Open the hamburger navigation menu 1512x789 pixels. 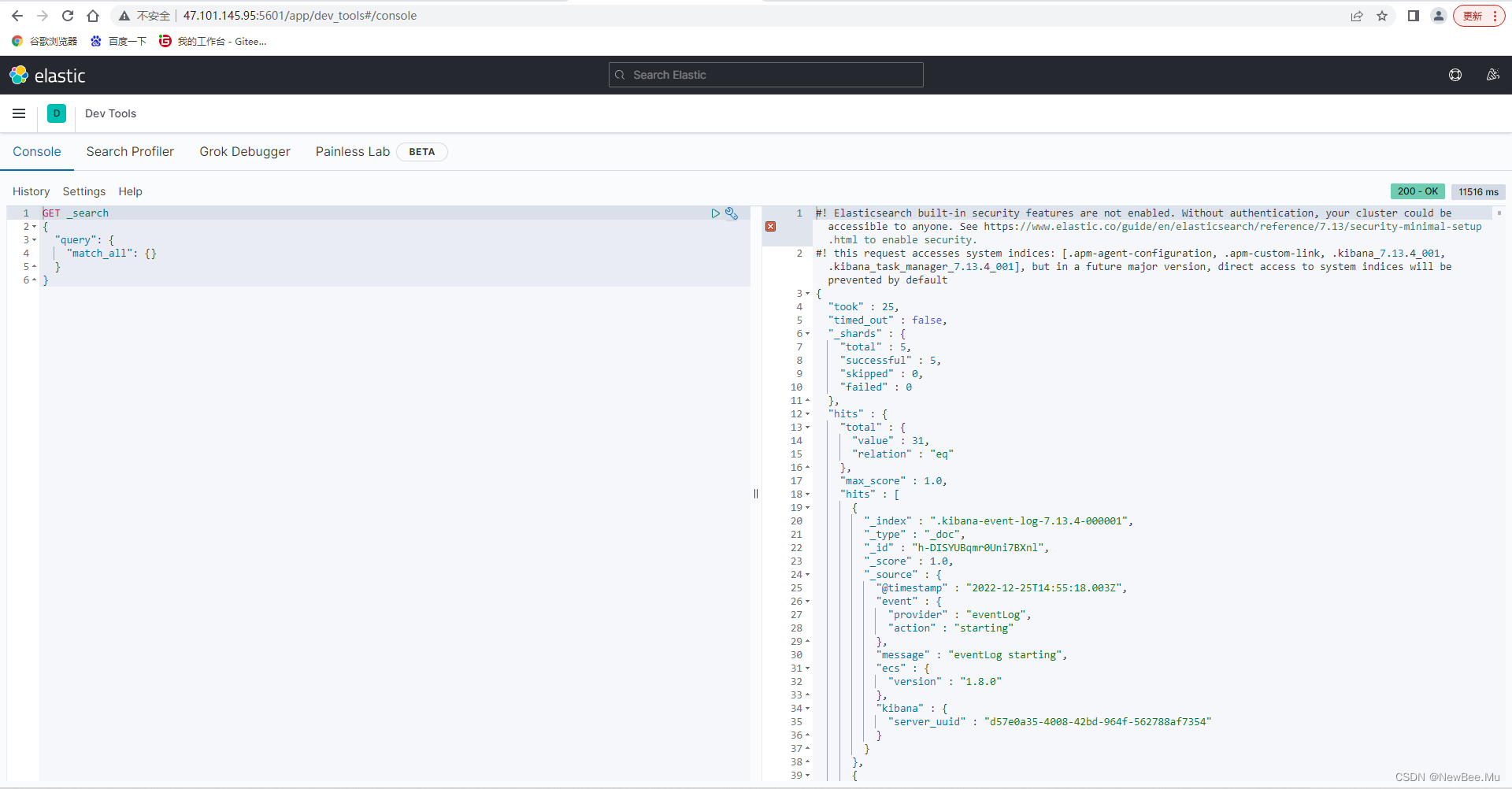tap(19, 113)
